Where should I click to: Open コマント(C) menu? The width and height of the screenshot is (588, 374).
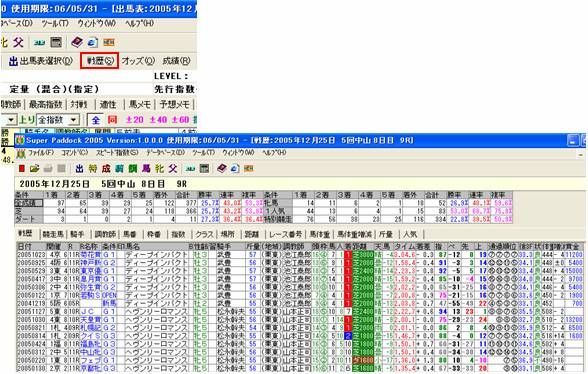(74, 153)
